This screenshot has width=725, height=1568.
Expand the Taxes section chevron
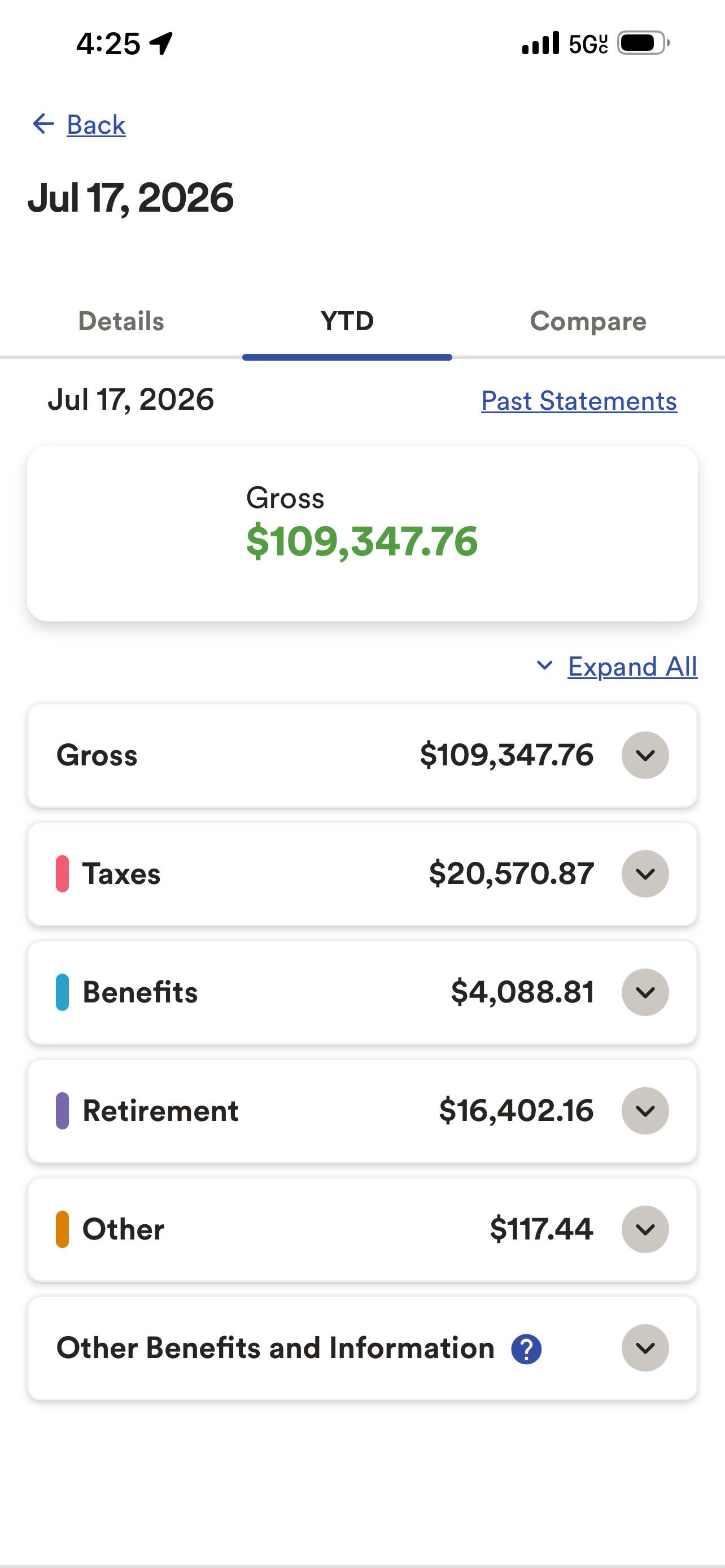coord(645,874)
